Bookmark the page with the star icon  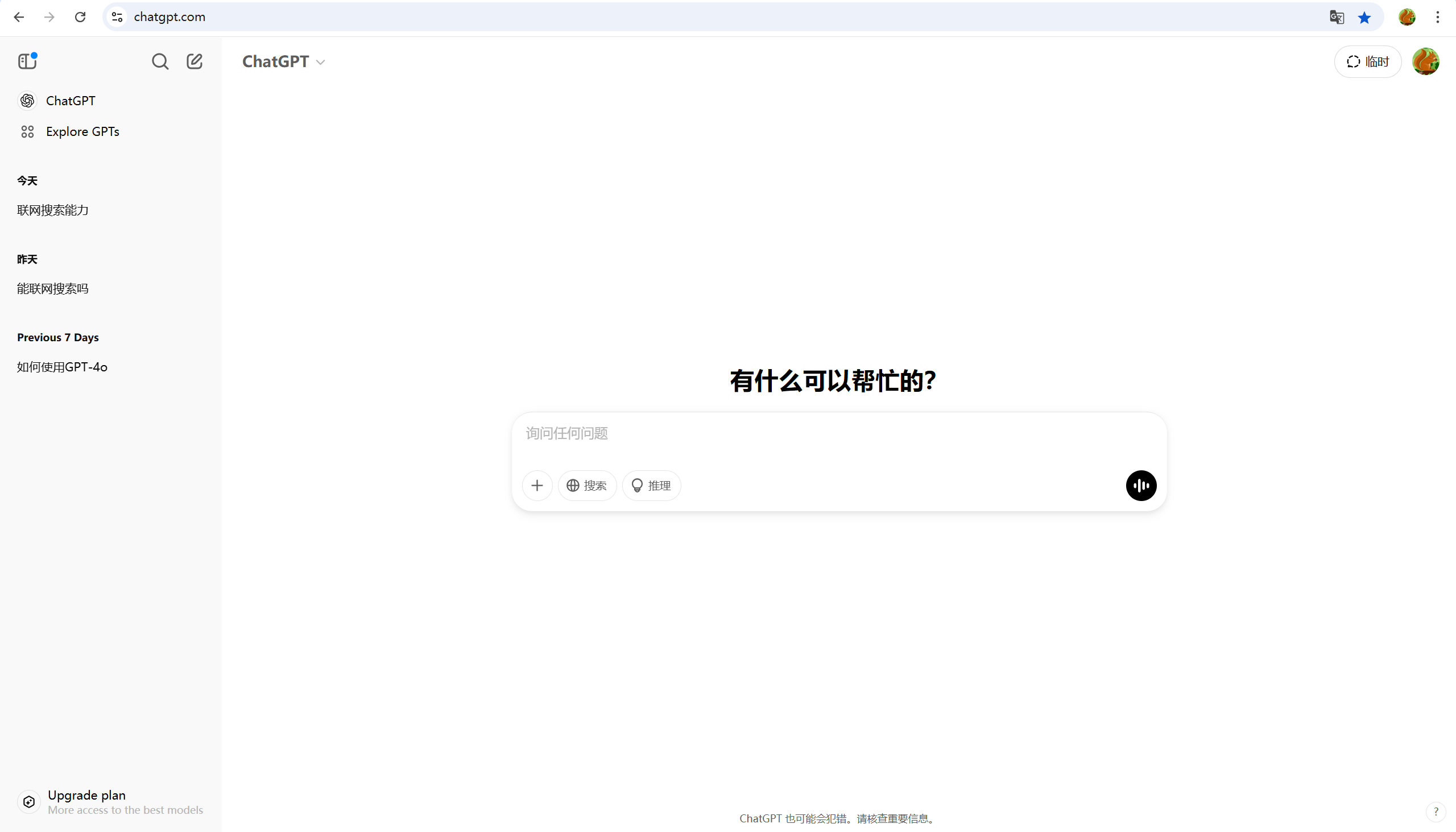tap(1364, 16)
